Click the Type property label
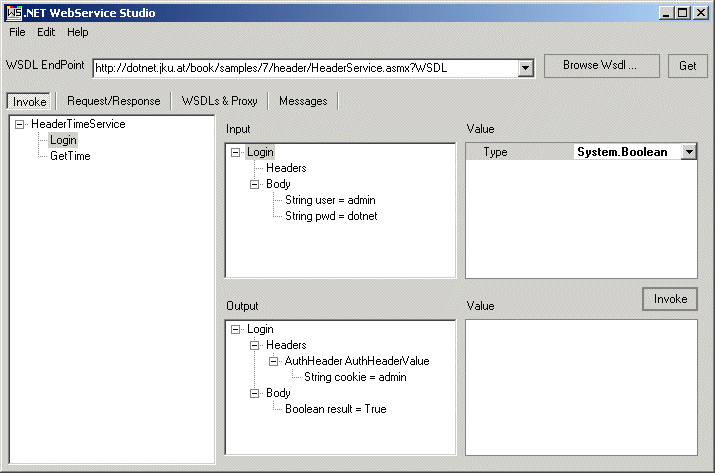 tap(495, 152)
